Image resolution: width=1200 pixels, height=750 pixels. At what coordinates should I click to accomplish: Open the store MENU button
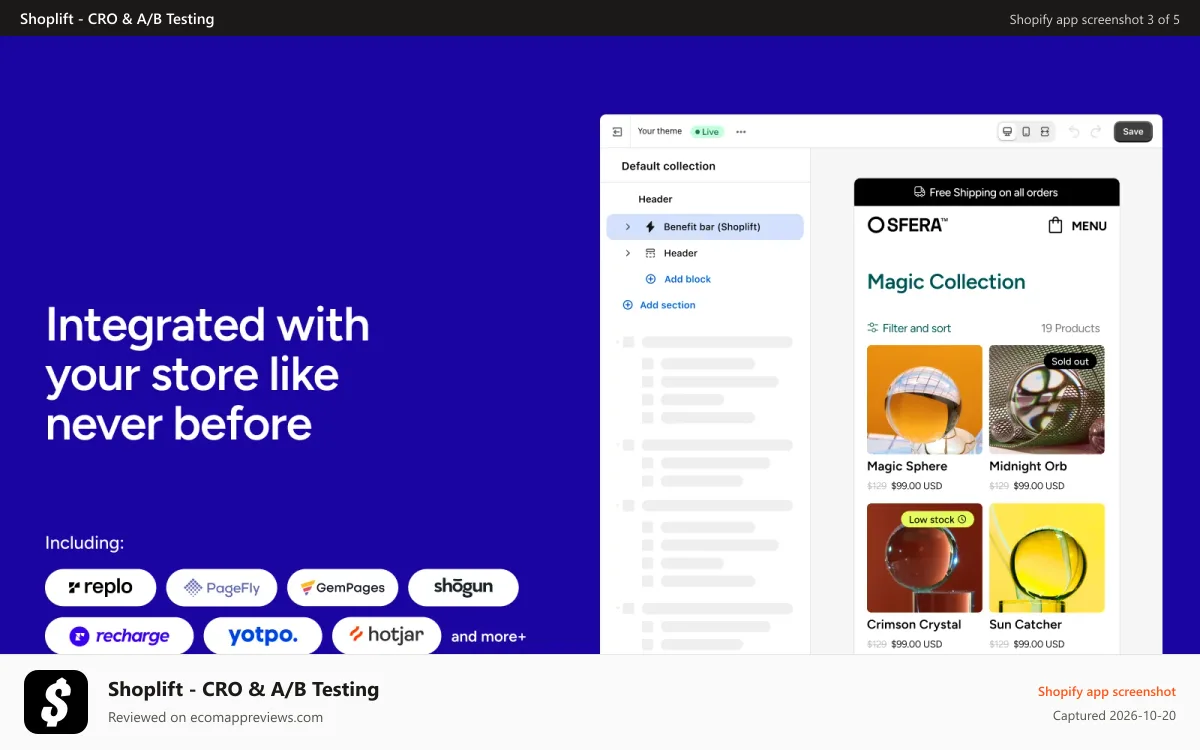tap(1089, 226)
